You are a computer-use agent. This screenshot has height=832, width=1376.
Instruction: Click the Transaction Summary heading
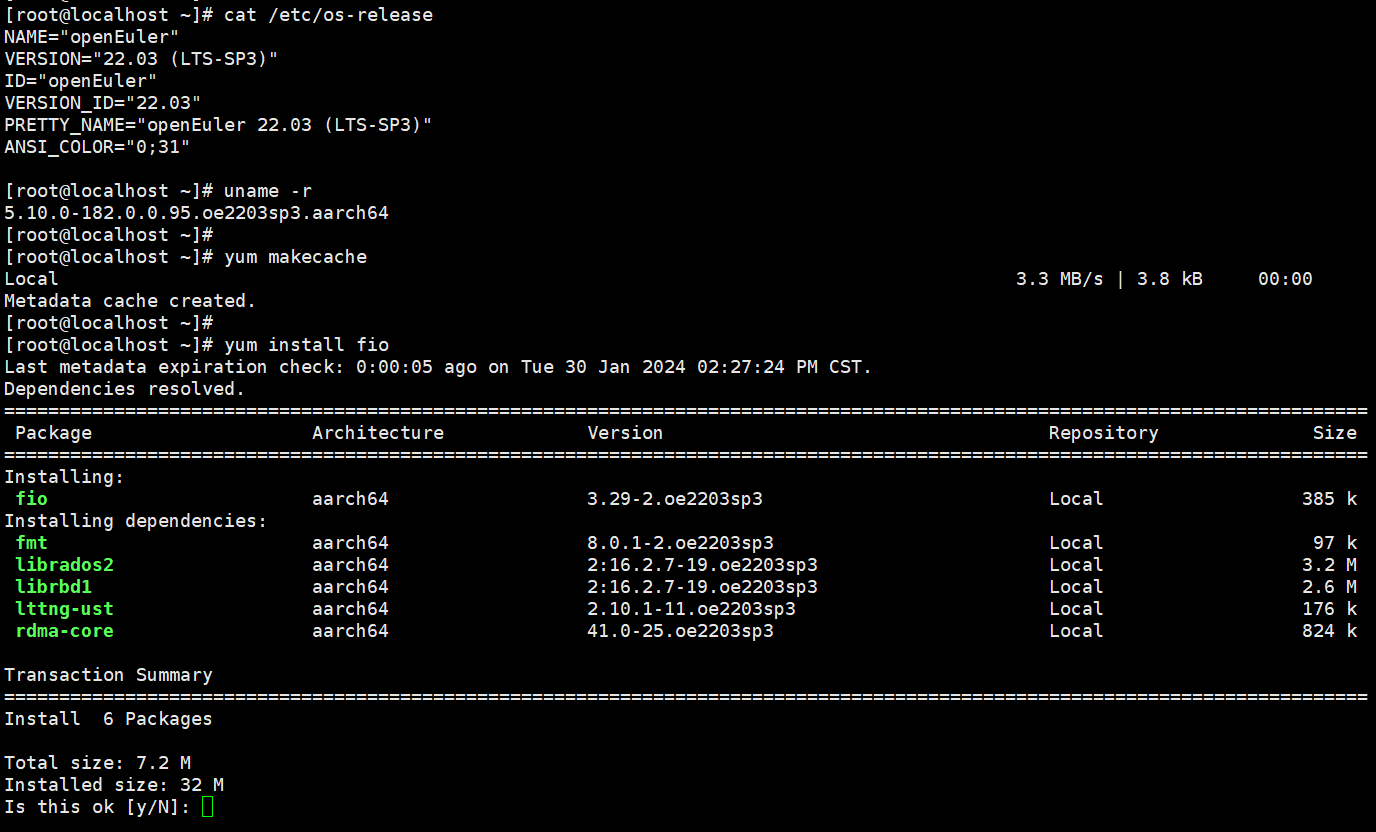[108, 674]
